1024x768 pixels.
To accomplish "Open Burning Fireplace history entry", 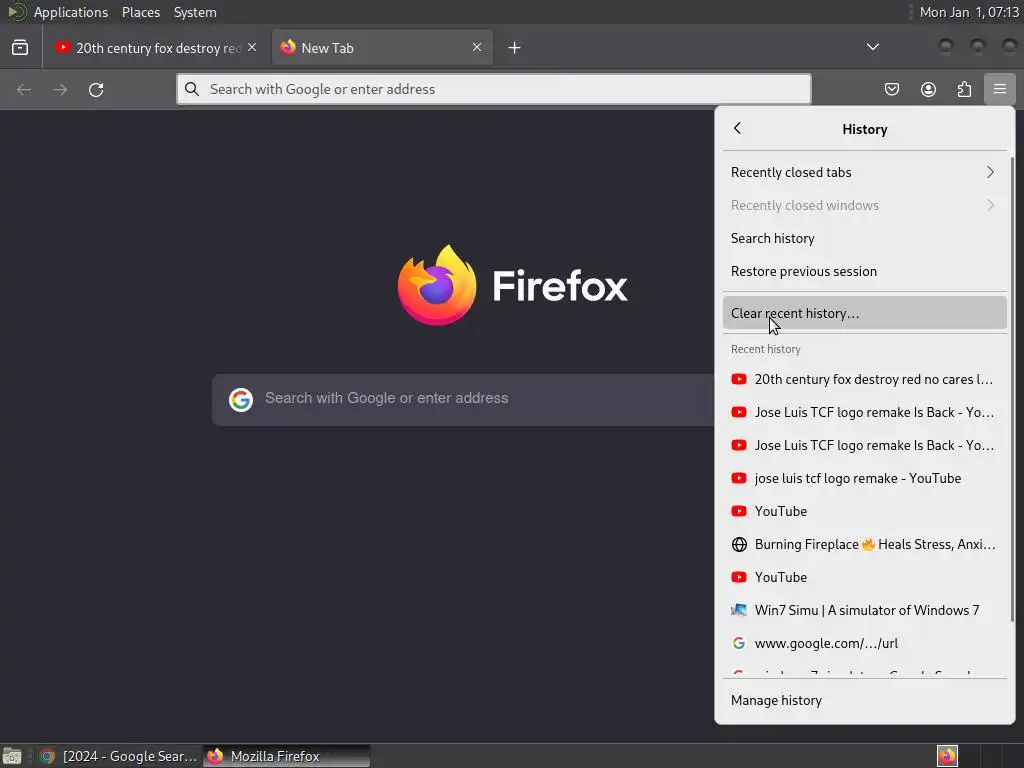I will coord(865,544).
